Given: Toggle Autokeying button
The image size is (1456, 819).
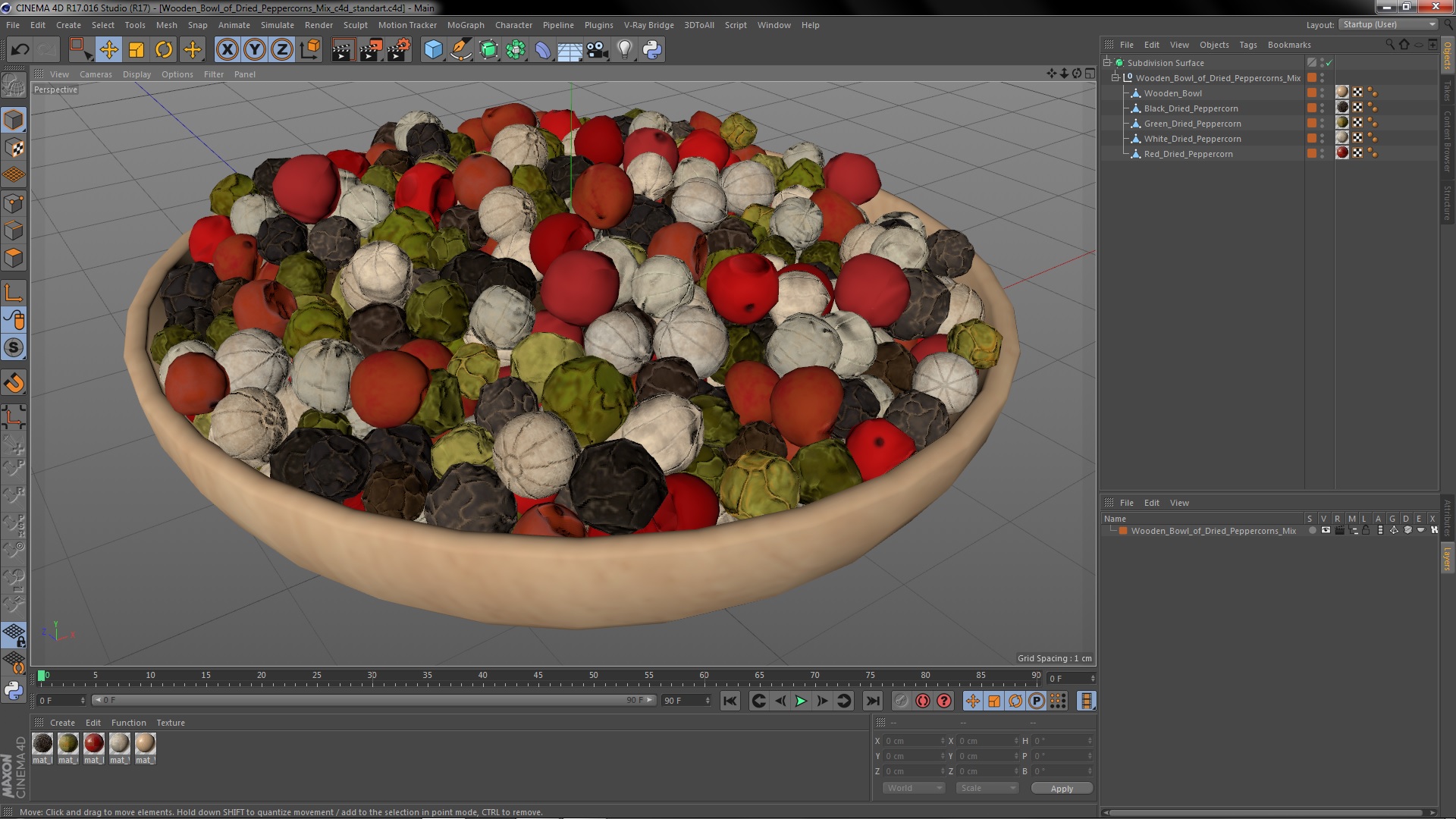Looking at the screenshot, I should [x=923, y=701].
